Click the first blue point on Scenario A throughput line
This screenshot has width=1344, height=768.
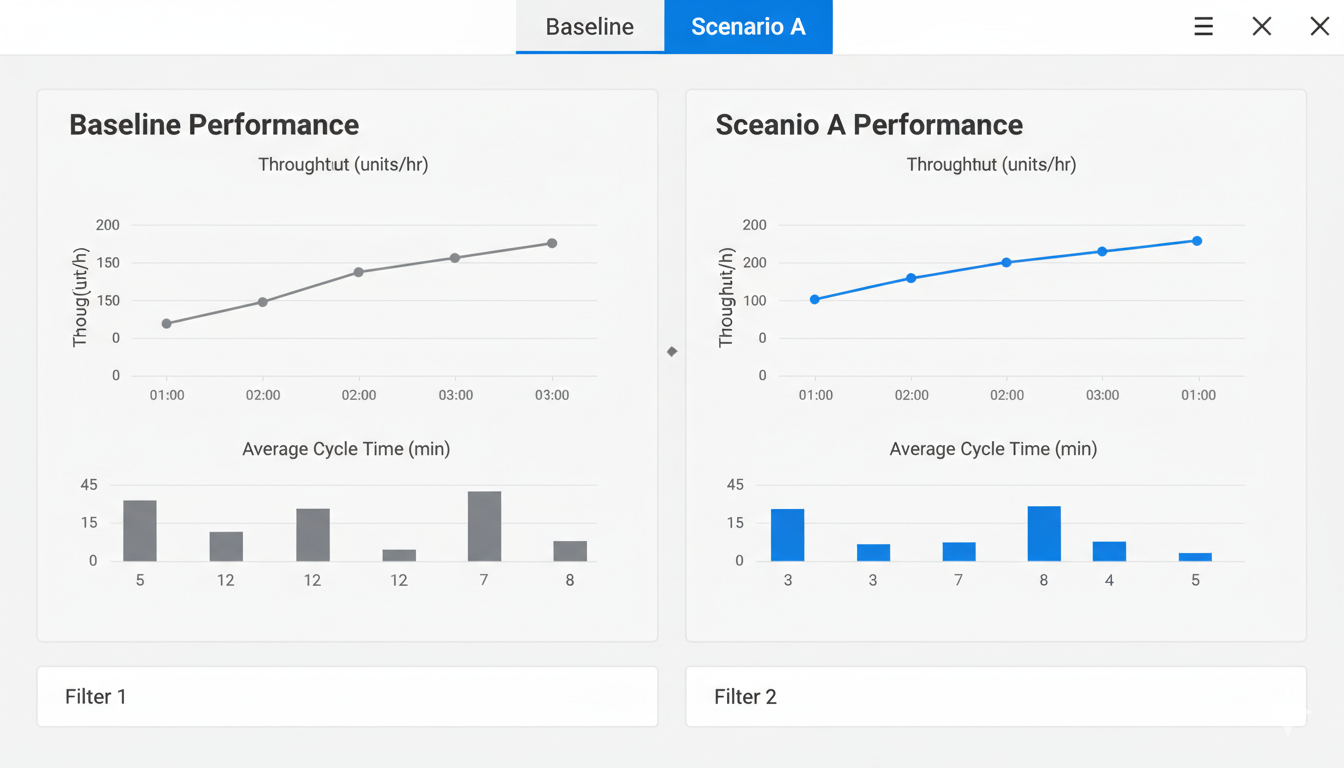click(x=815, y=299)
